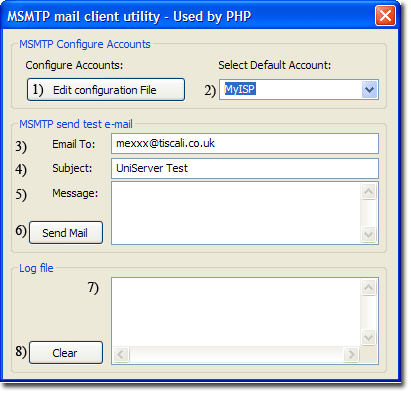Click the Email To input field

click(x=245, y=144)
